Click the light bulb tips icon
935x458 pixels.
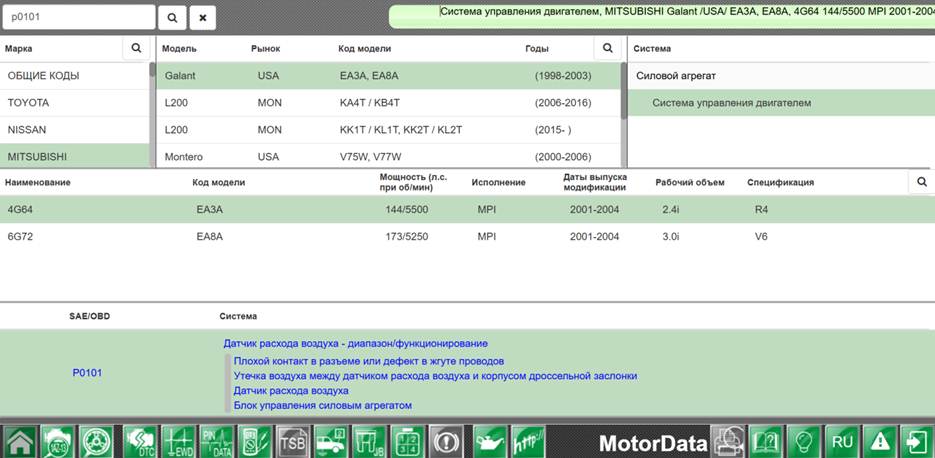tap(804, 442)
